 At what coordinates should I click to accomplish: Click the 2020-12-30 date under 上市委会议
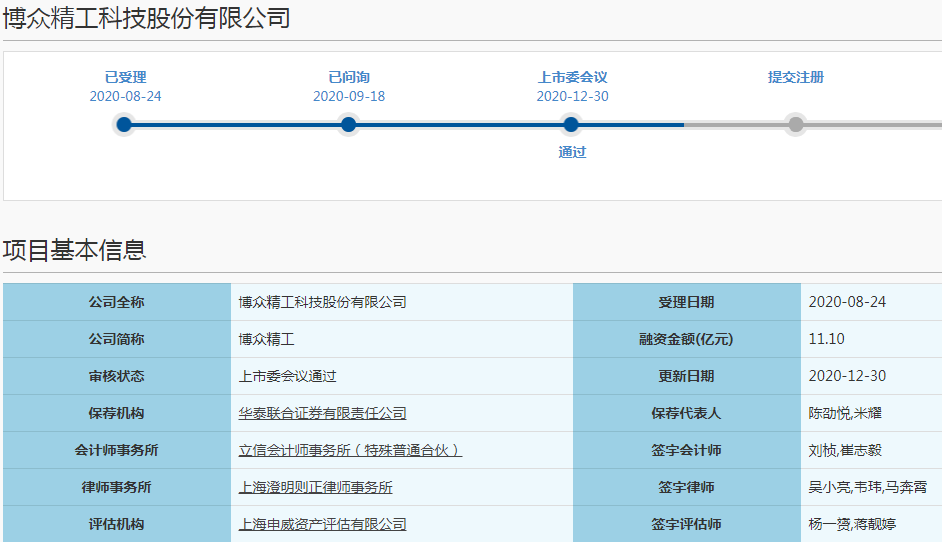click(x=572, y=96)
